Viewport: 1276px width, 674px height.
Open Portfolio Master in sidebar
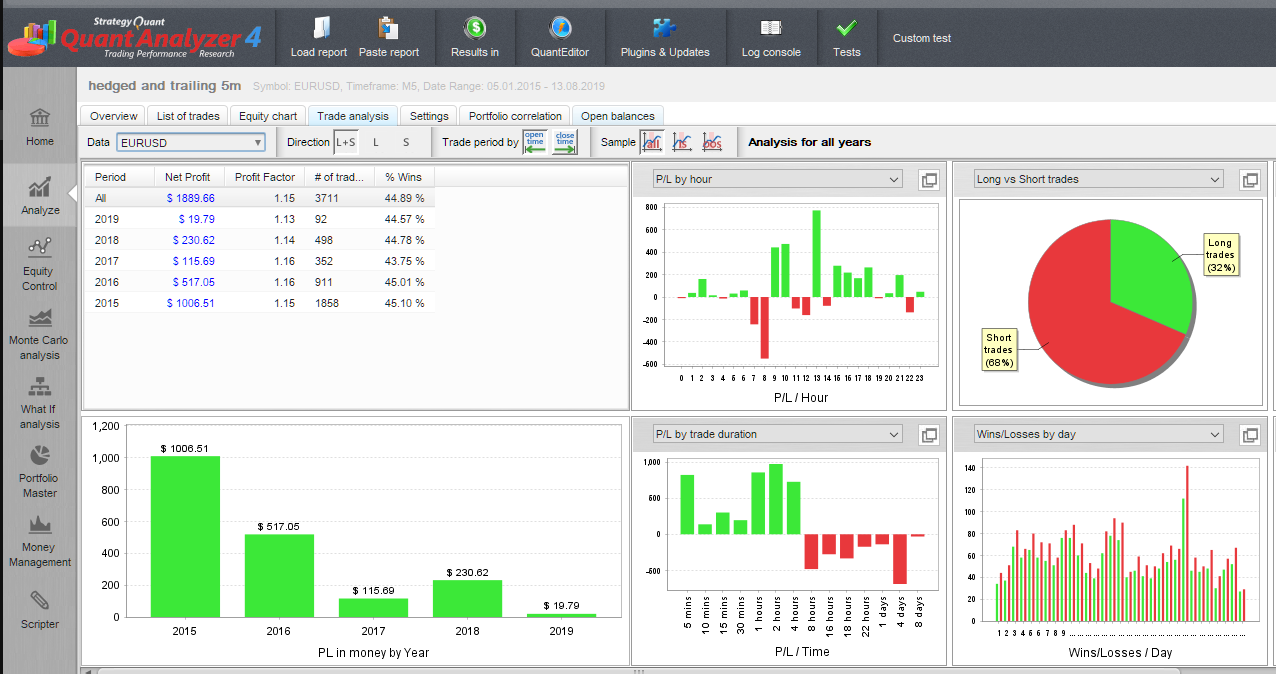(x=39, y=470)
